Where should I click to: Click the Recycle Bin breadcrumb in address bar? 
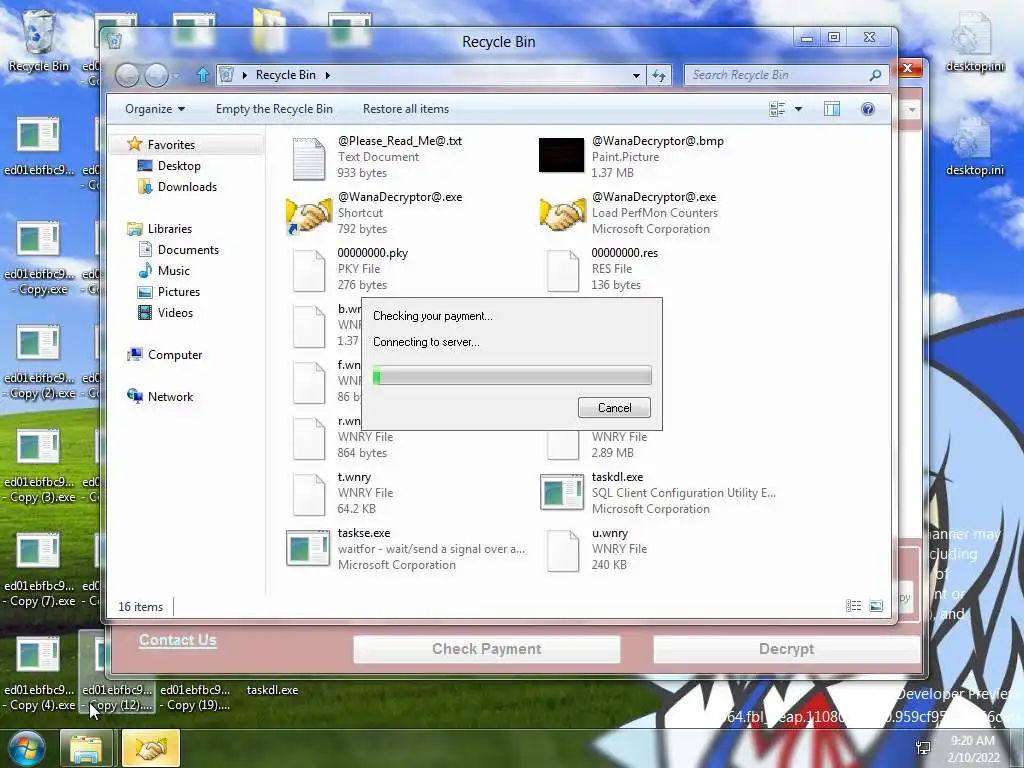[x=285, y=75]
